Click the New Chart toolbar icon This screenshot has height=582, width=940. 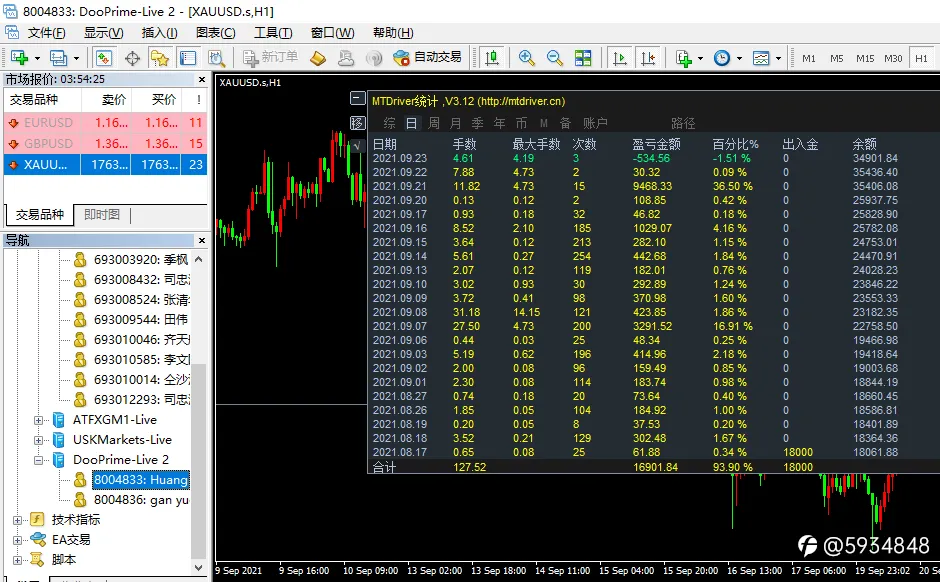click(x=19, y=58)
